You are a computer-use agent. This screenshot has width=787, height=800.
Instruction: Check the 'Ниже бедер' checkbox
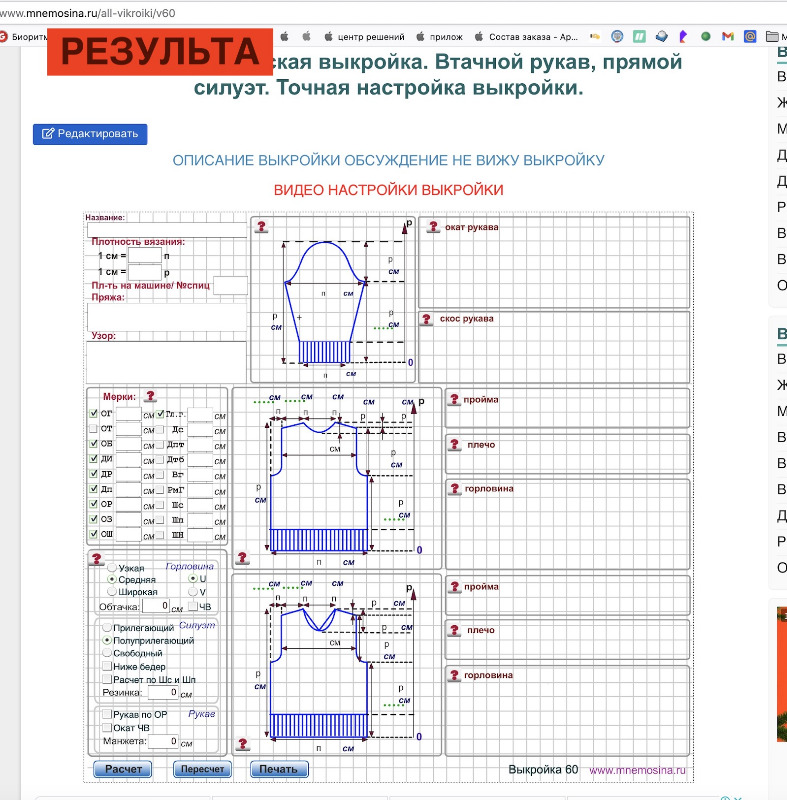pyautogui.click(x=108, y=666)
